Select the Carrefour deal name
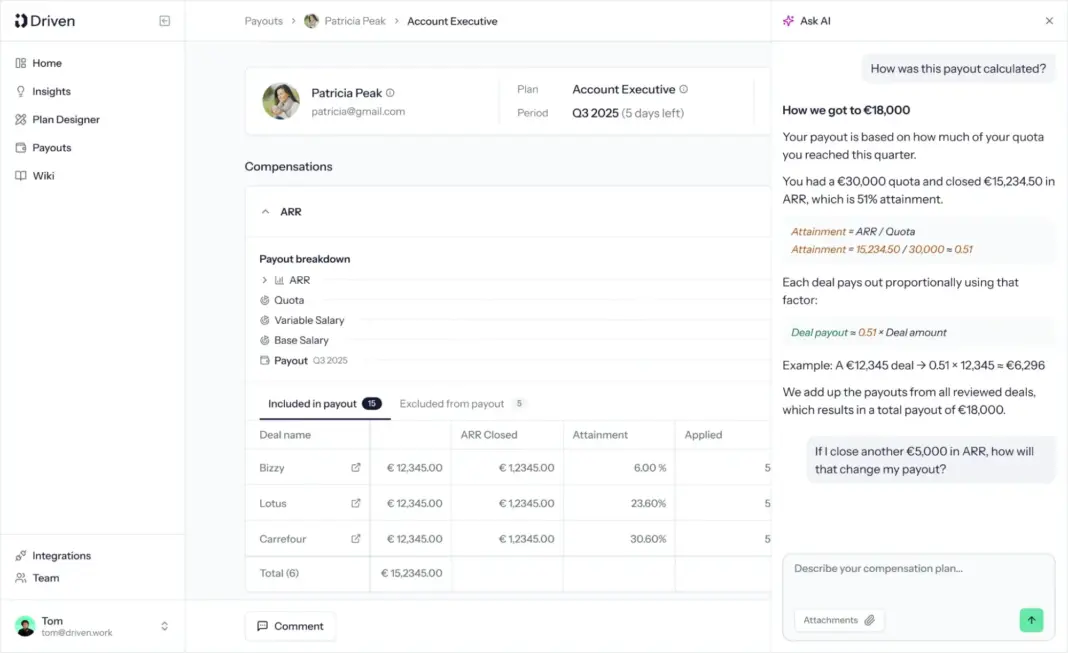1068x653 pixels. click(x=283, y=539)
